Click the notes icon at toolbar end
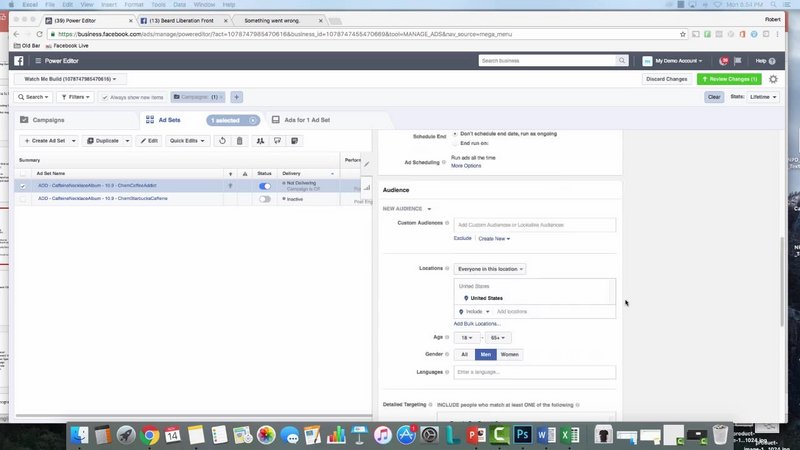This screenshot has height=450, width=800. coord(294,141)
